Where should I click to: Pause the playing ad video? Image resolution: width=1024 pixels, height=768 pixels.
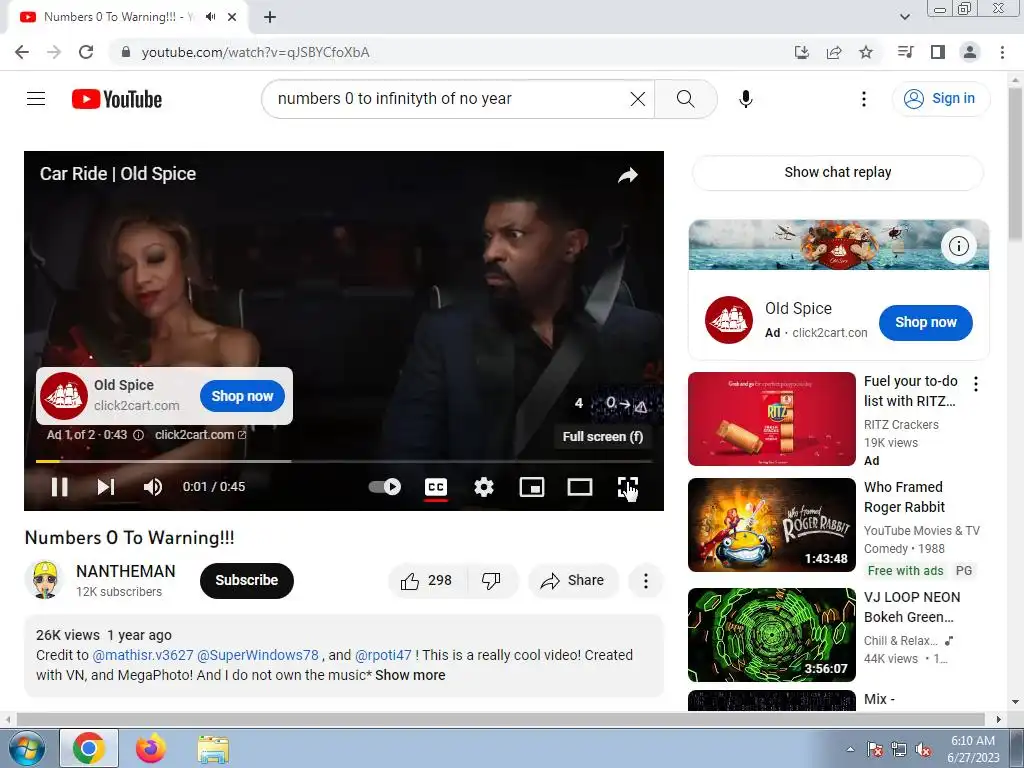point(59,487)
